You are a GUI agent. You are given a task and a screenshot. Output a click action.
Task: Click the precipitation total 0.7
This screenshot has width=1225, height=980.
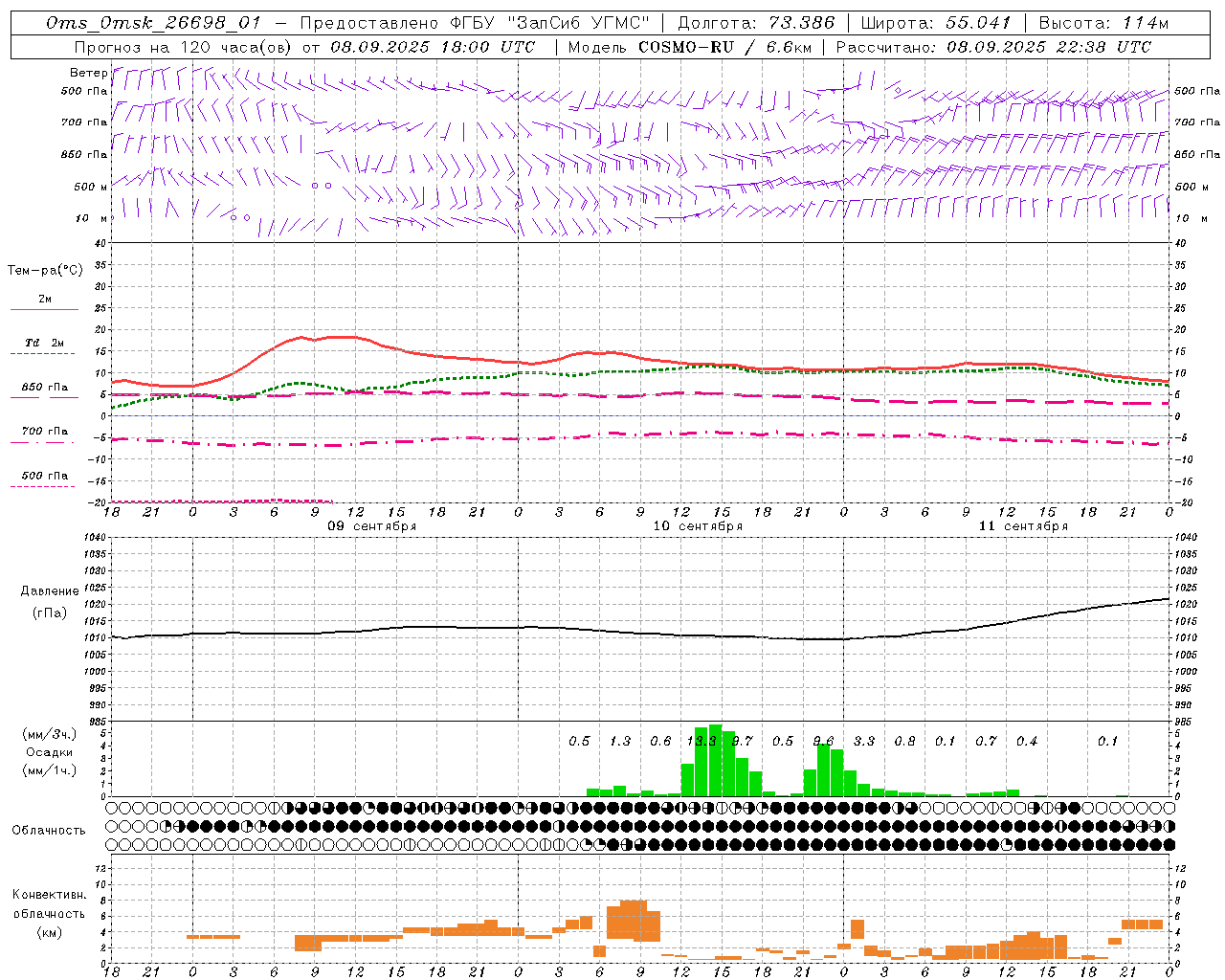pos(986,741)
